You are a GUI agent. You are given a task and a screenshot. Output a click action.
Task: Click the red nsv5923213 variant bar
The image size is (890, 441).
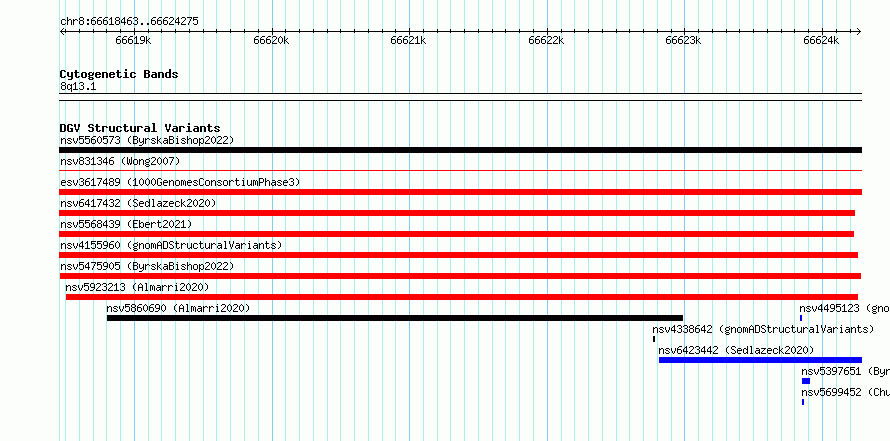(461, 297)
